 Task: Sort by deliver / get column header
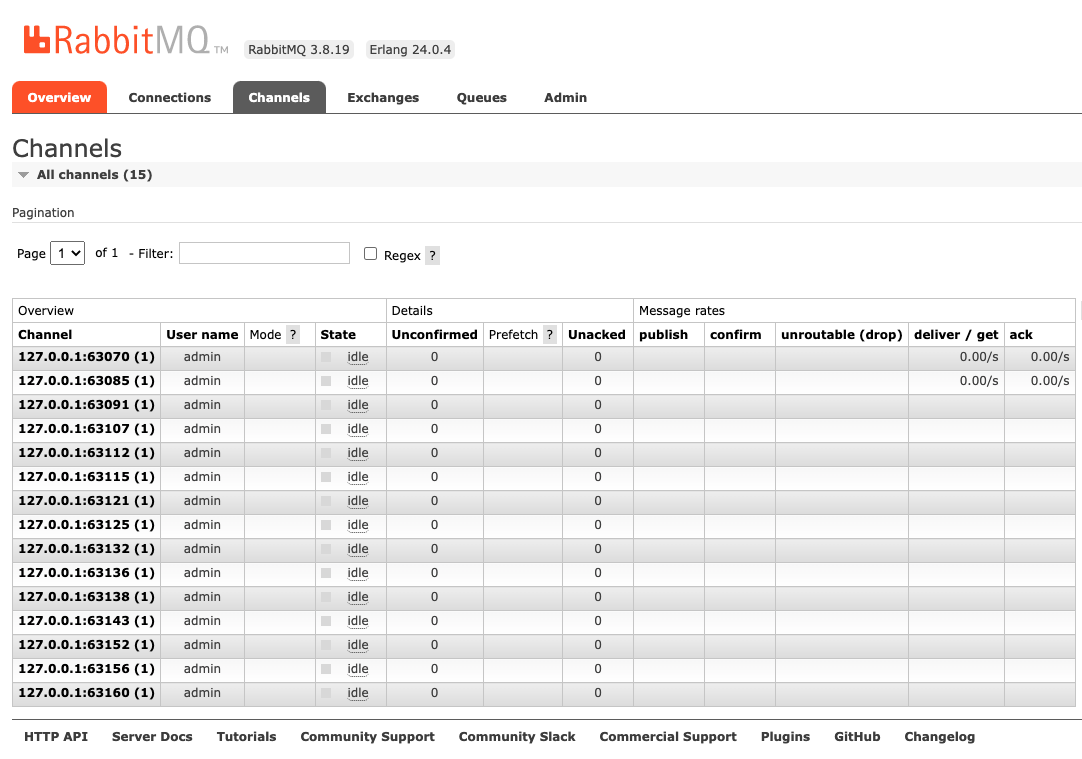coord(956,335)
